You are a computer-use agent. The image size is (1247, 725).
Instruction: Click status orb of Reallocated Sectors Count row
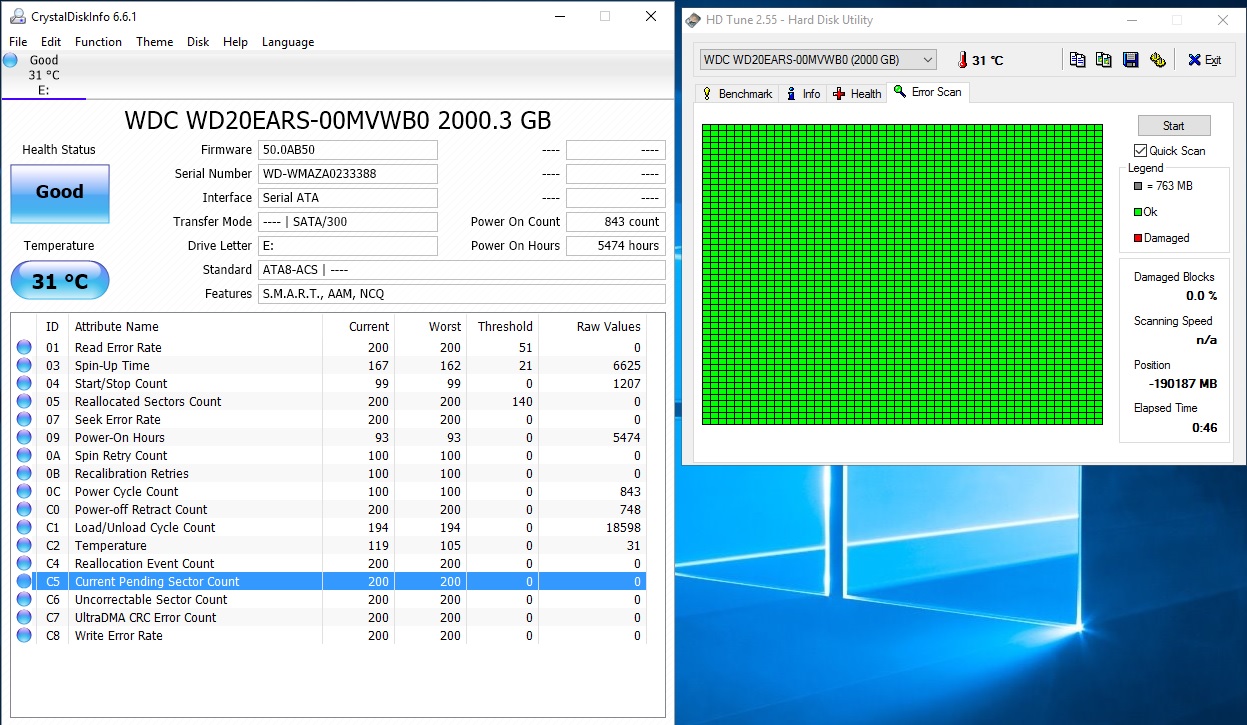(x=24, y=402)
